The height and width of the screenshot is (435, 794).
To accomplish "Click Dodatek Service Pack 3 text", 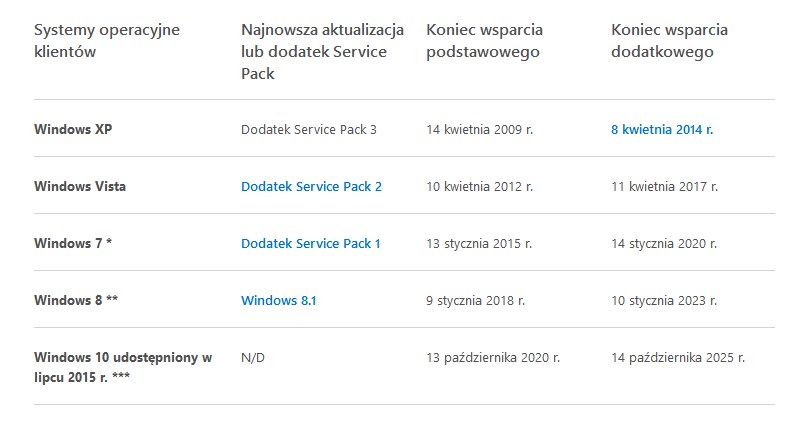I will [308, 130].
